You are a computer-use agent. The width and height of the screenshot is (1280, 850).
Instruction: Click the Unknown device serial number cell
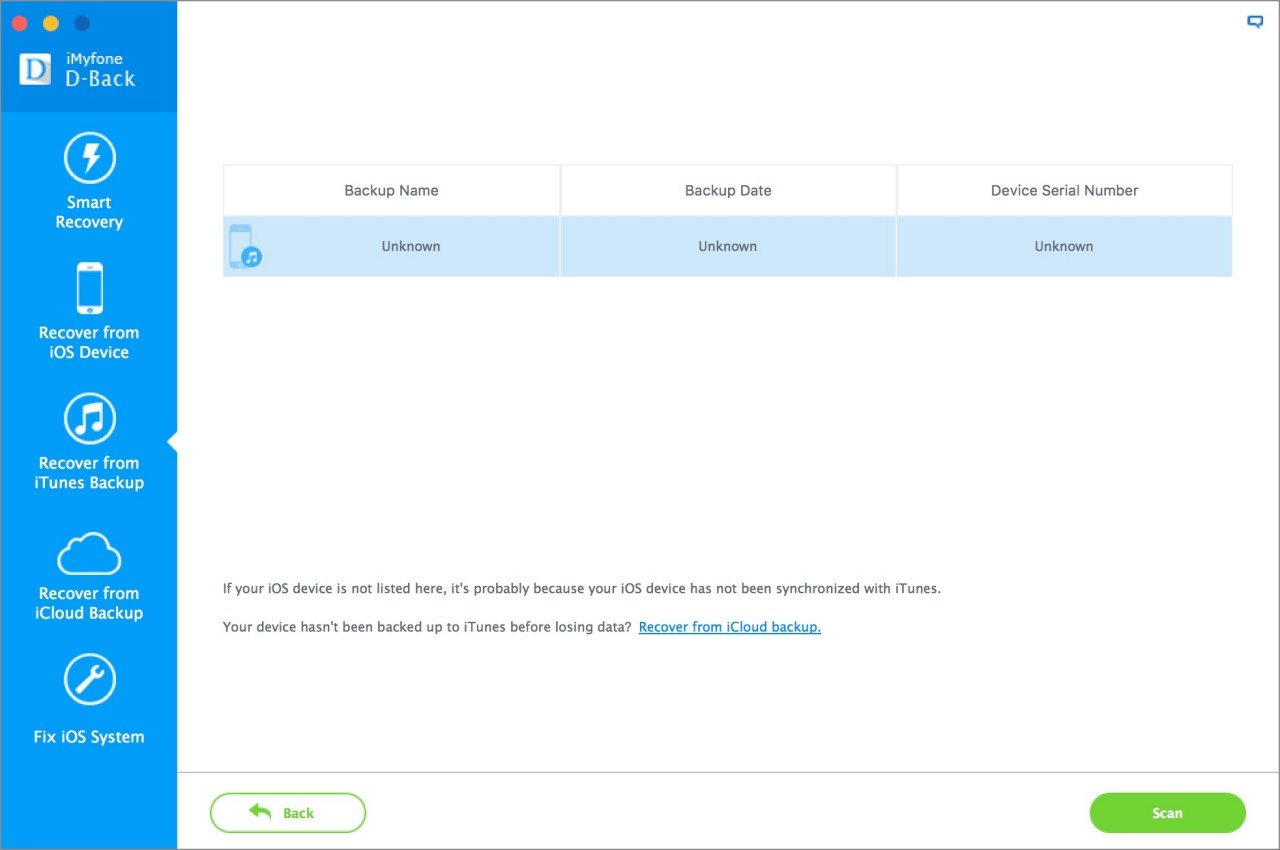pos(1064,246)
